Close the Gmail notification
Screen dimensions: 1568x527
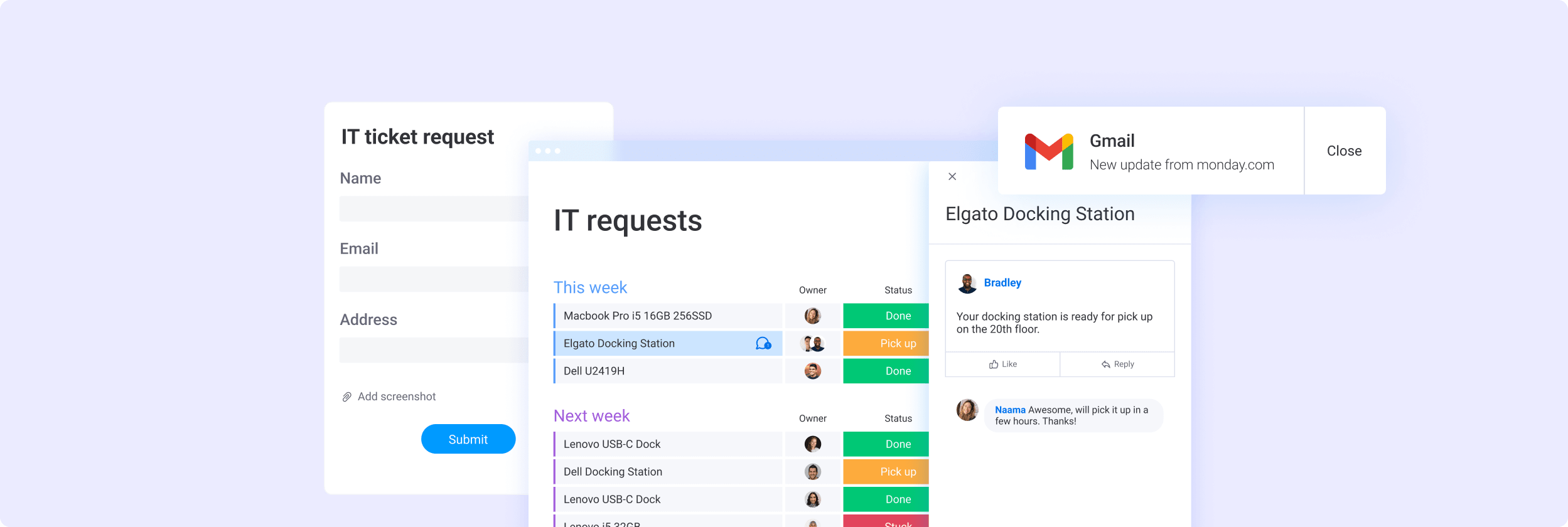pyautogui.click(x=1345, y=151)
